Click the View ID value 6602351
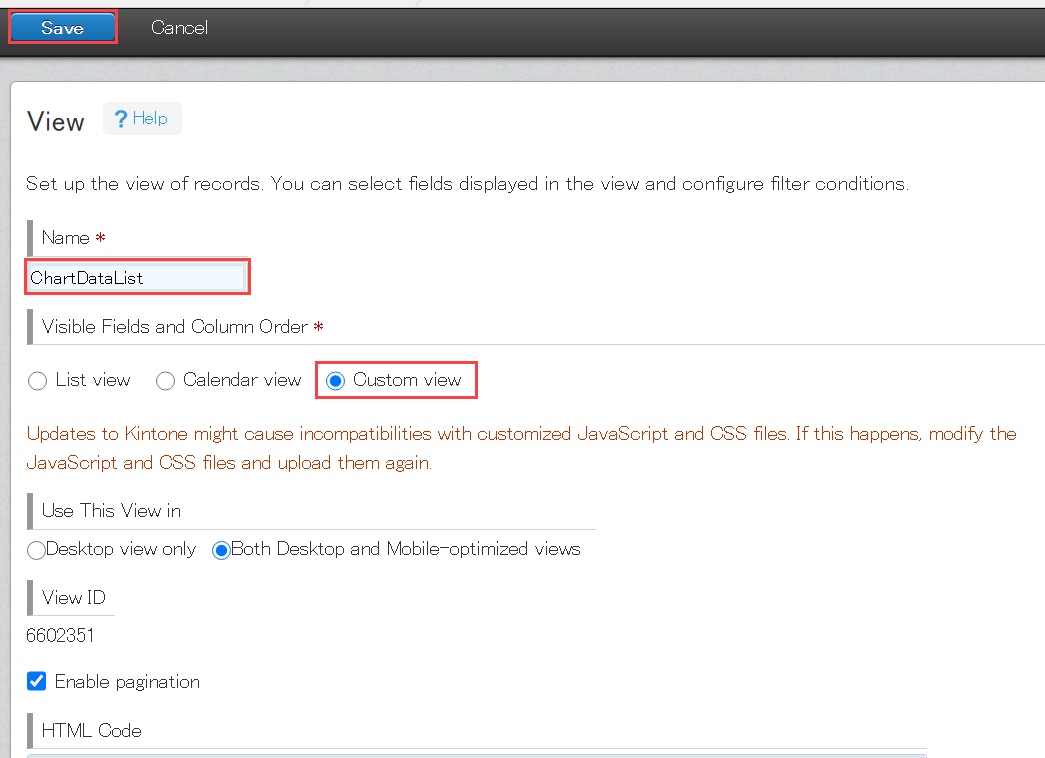 click(x=60, y=635)
